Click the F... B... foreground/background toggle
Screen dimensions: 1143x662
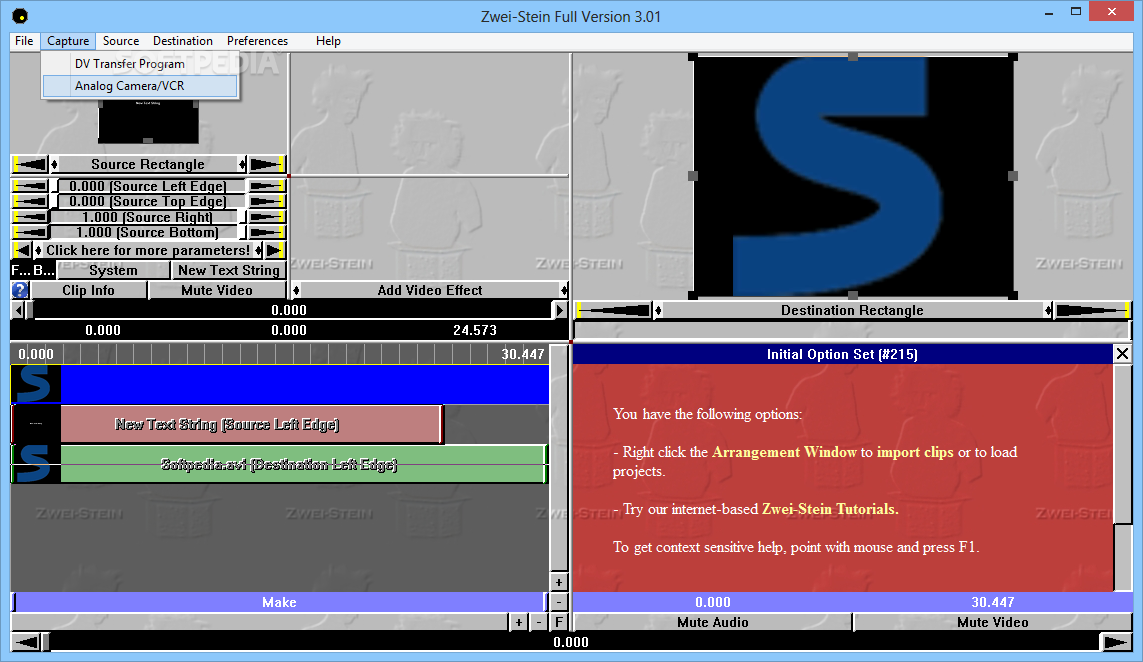[x=33, y=270]
